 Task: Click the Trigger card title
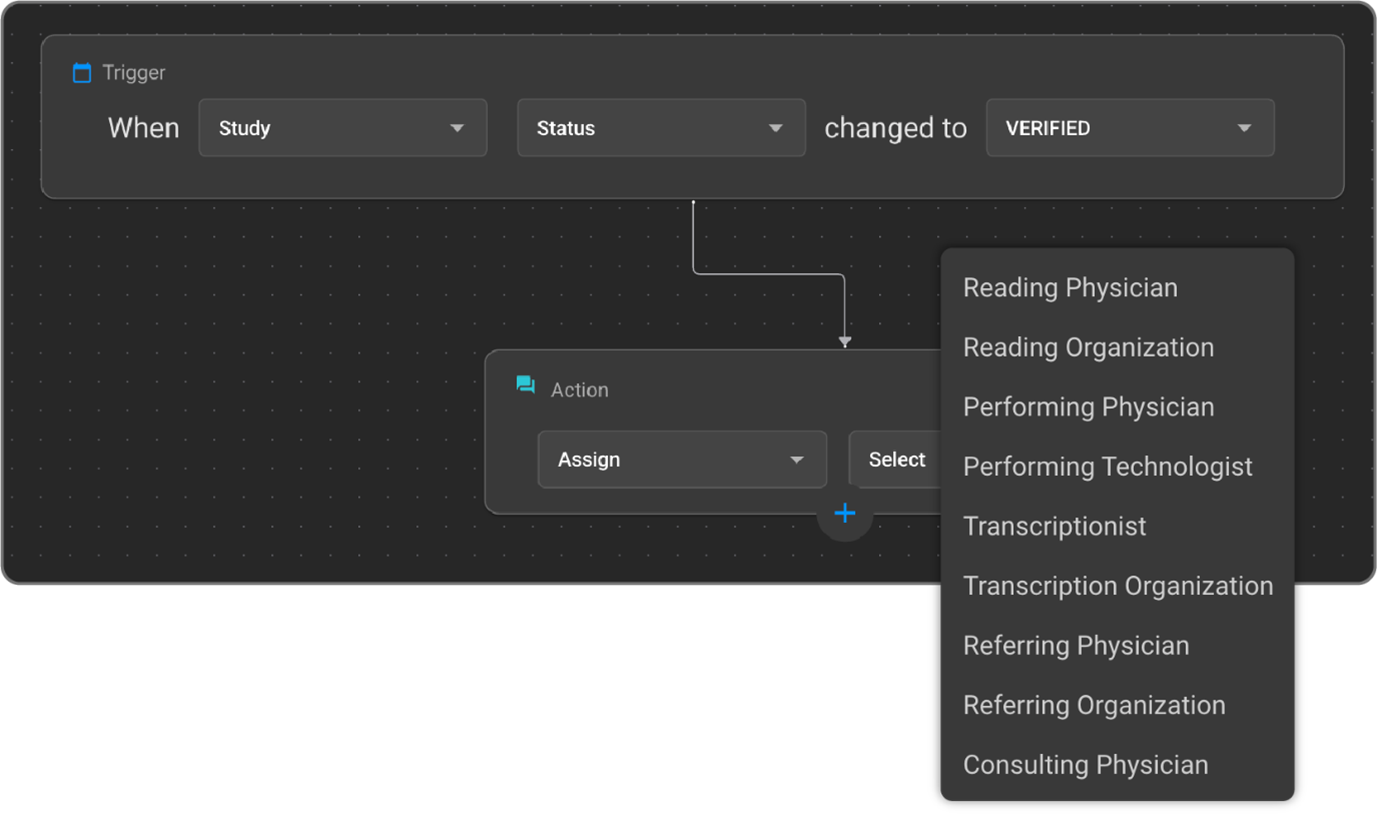pyautogui.click(x=134, y=73)
